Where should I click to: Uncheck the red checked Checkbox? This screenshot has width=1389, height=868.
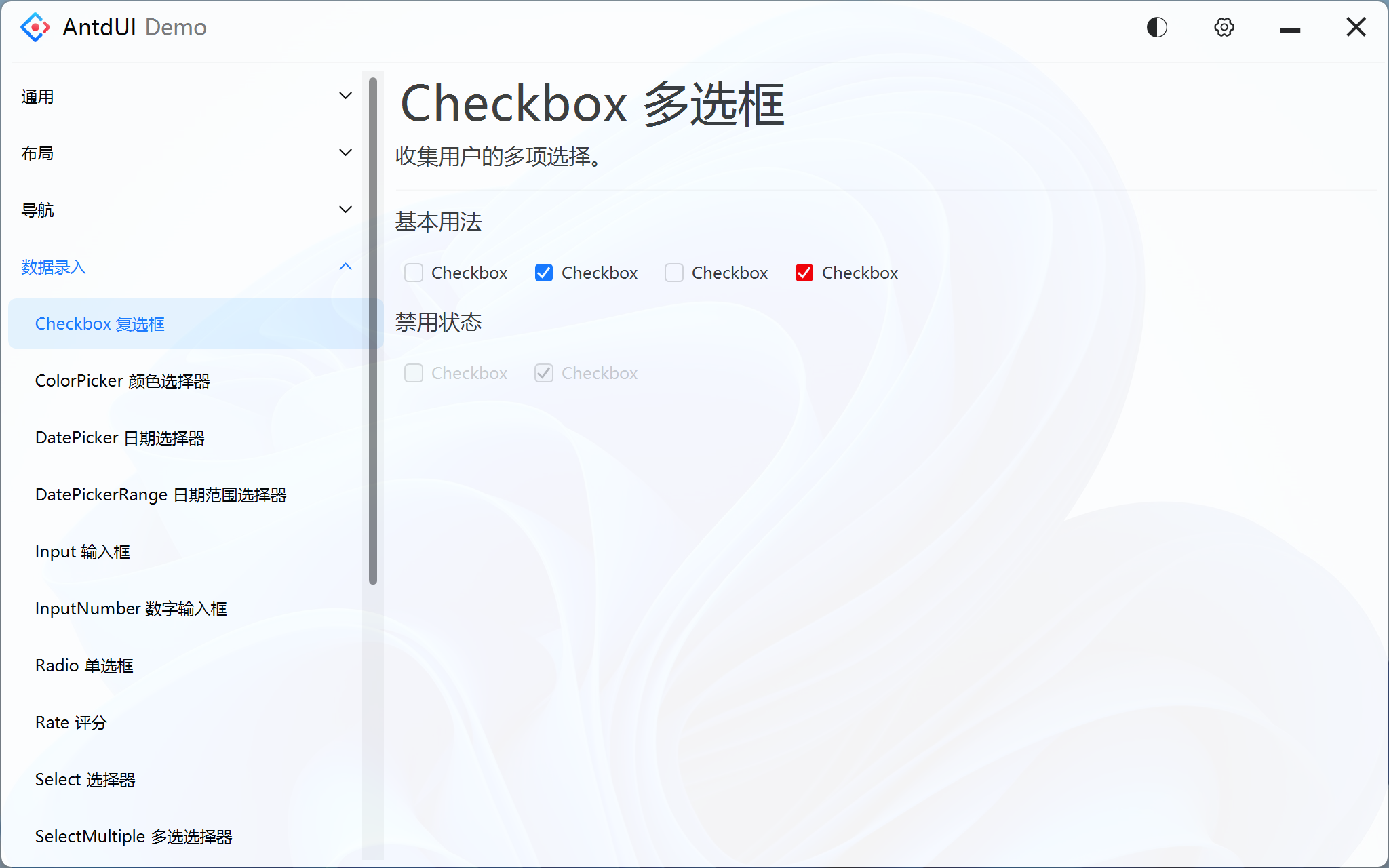804,273
